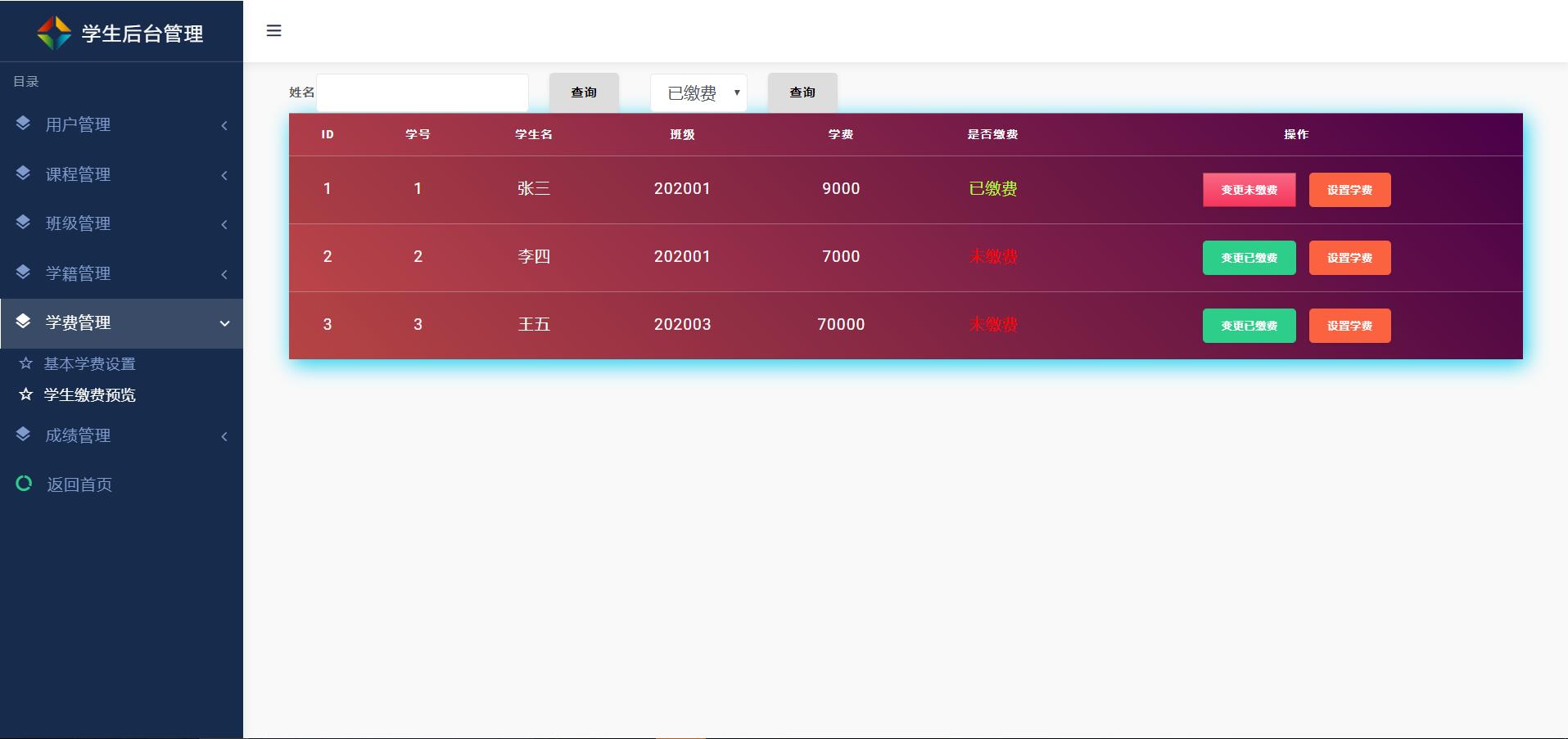Click 未缴费 status in 王五 row
The width and height of the screenshot is (1568, 739).
pos(992,324)
